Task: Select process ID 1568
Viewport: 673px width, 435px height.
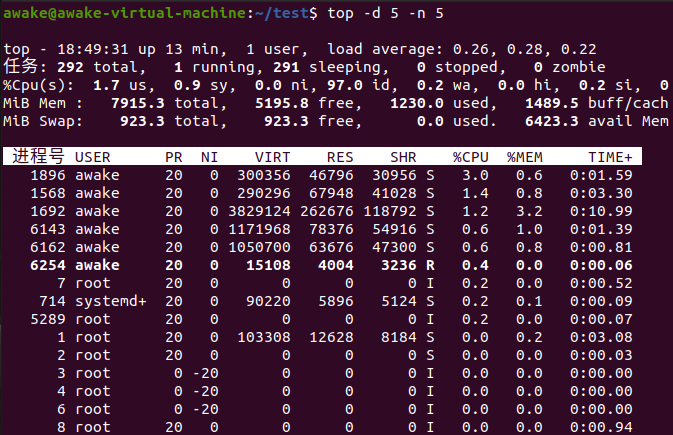Action: click(x=48, y=193)
